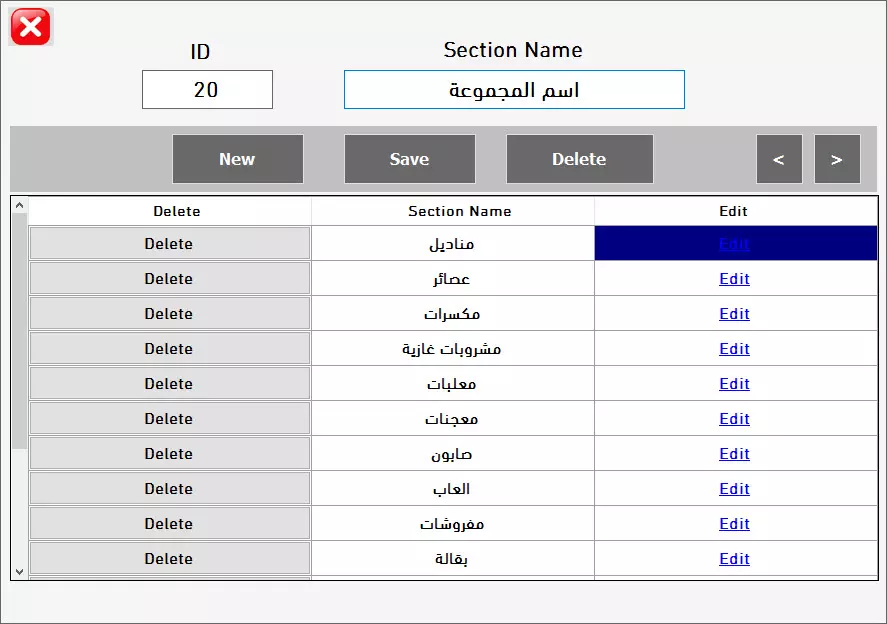Delete the مفروشات section row
This screenshot has height=624, width=887.
pos(169,523)
